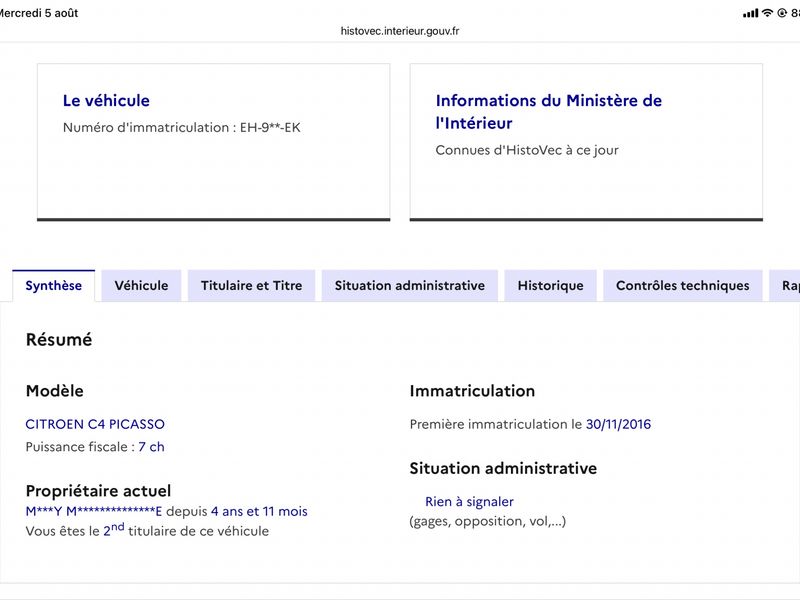This screenshot has width=800, height=600.
Task: Open the Titulaire et Titre tab
Action: pyautogui.click(x=252, y=286)
